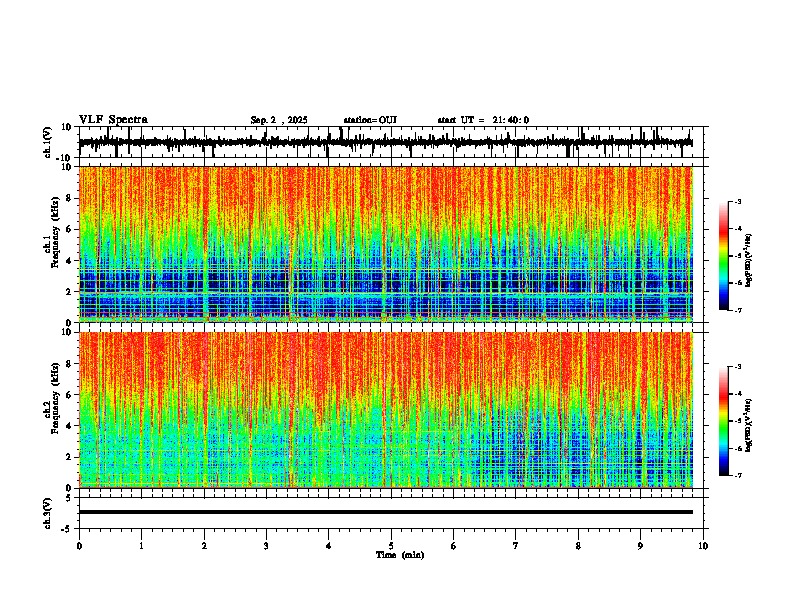Click the time axis tick "4"
This screenshot has height=612, width=792.
tap(328, 546)
